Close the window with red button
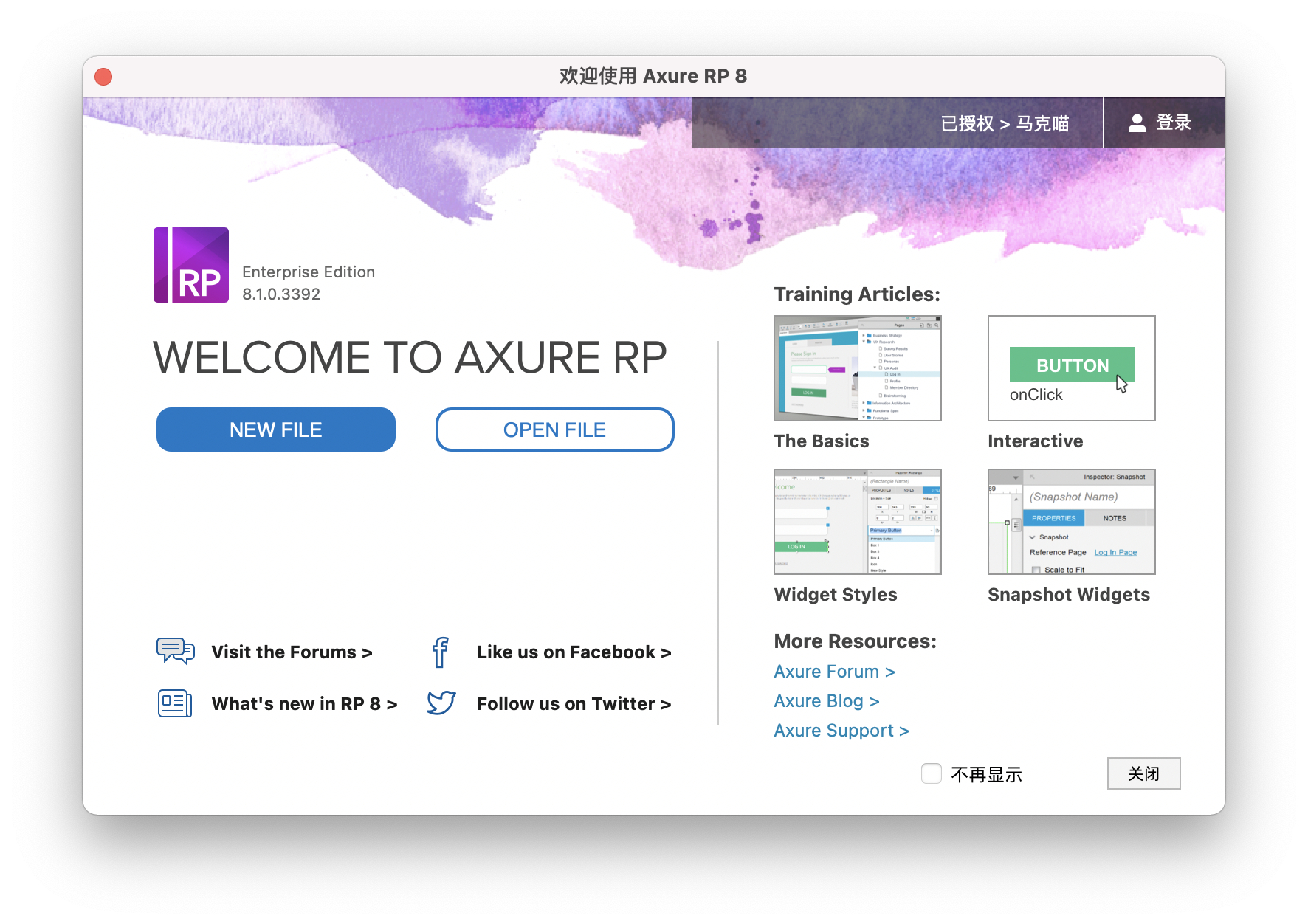The height and width of the screenshot is (924, 1308). tap(104, 77)
